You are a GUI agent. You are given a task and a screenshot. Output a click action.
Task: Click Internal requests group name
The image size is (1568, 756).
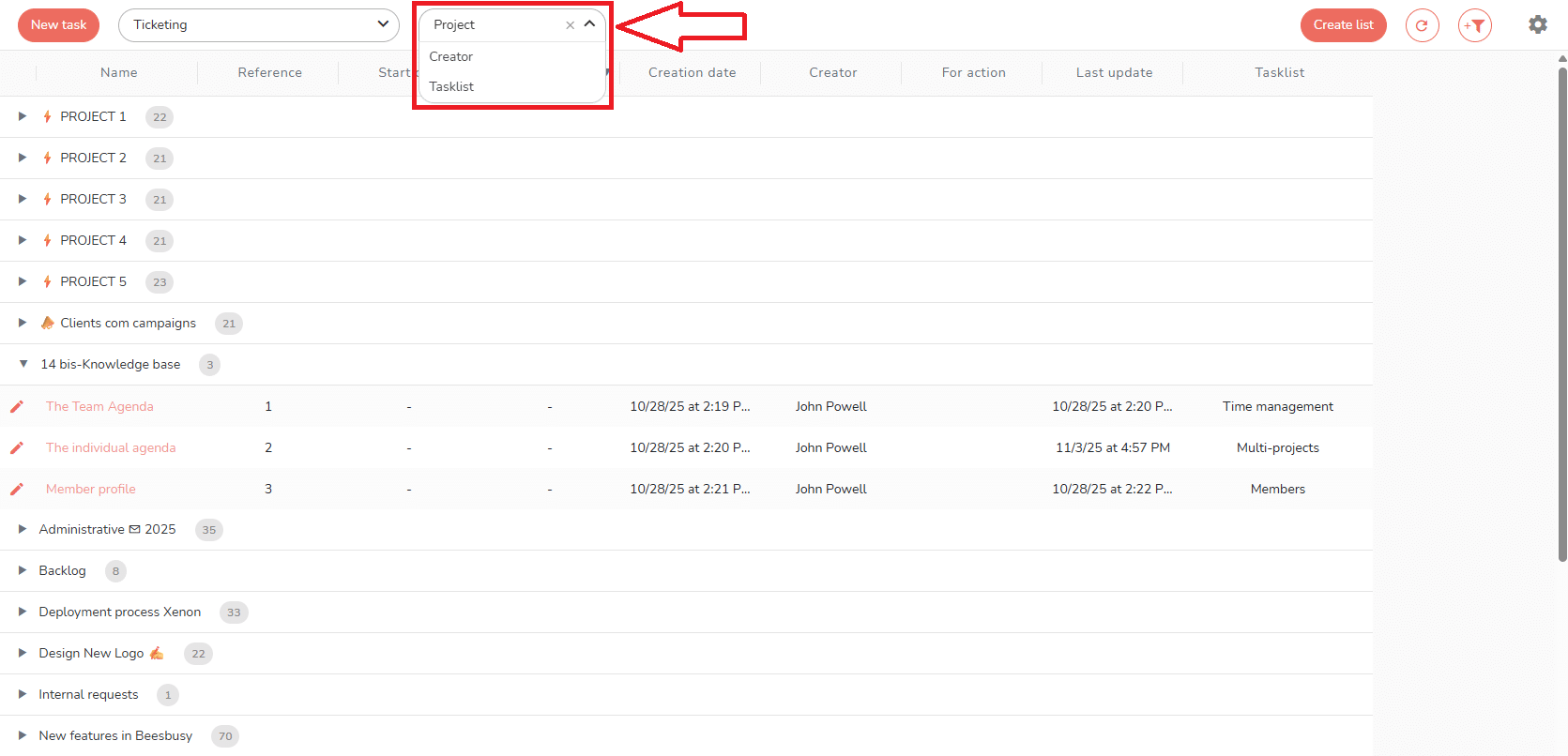88,694
